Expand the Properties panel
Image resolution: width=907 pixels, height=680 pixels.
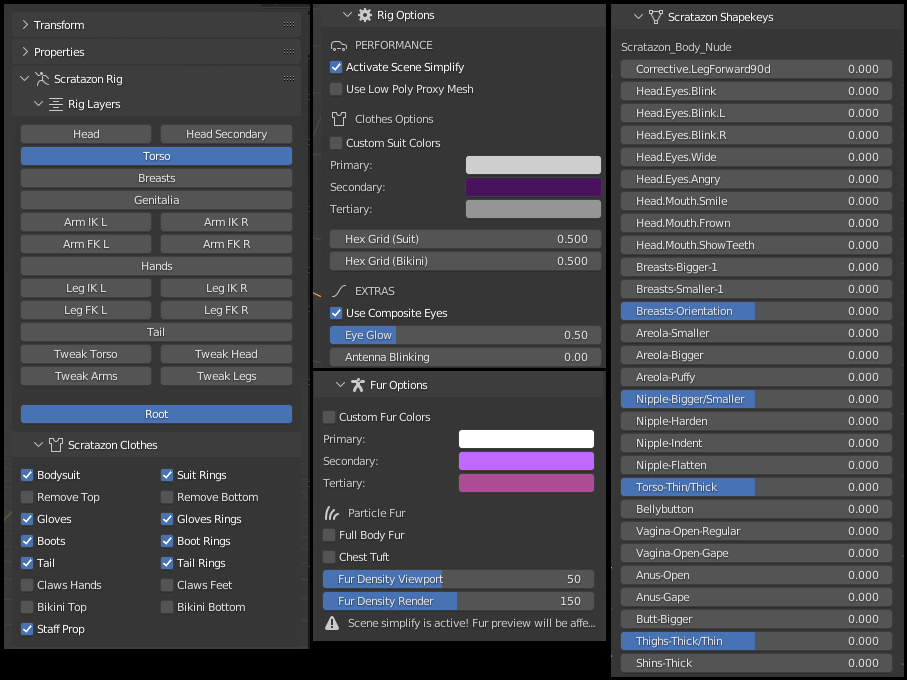25,52
